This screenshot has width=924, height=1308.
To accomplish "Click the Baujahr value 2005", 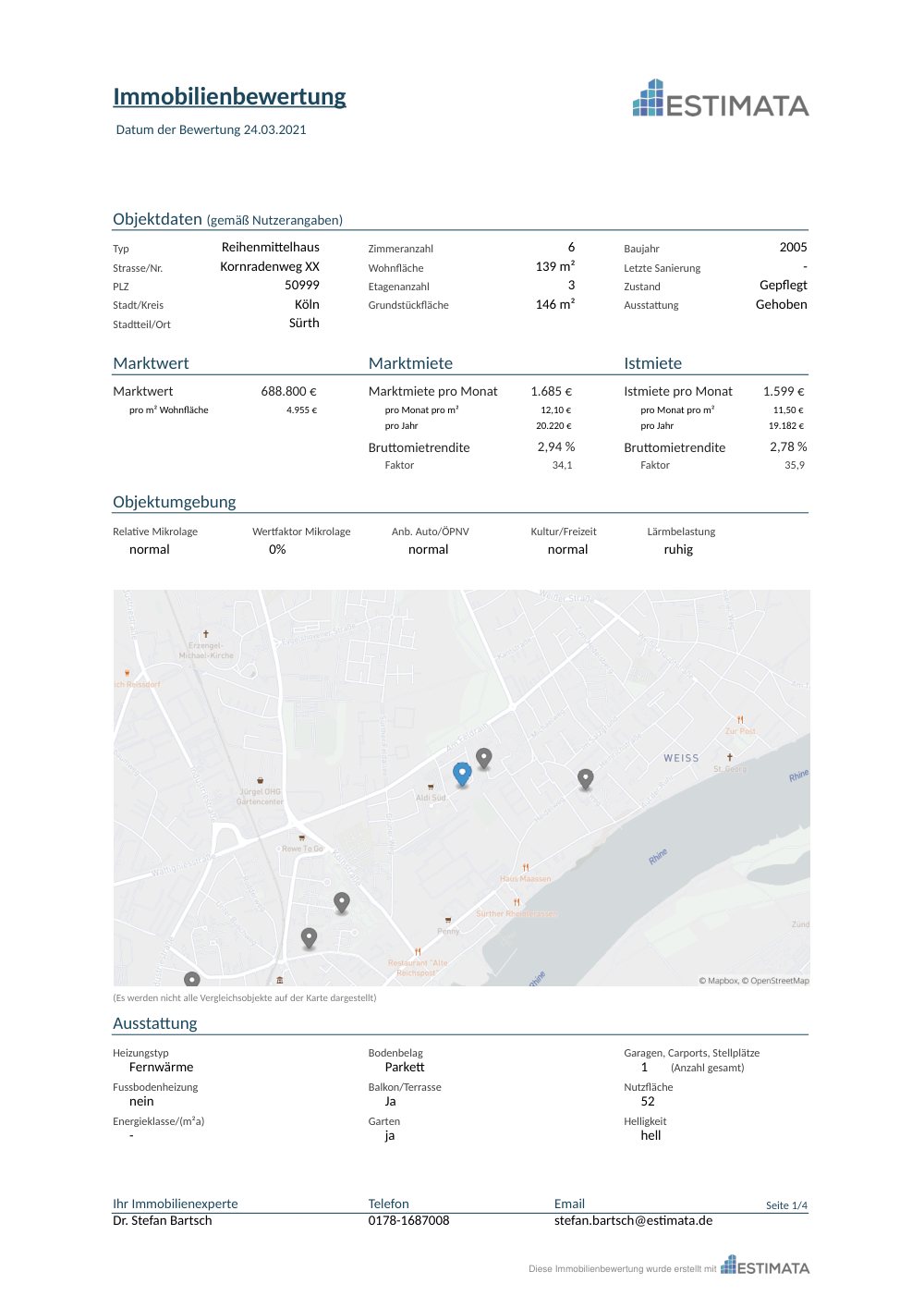I will tap(794, 247).
